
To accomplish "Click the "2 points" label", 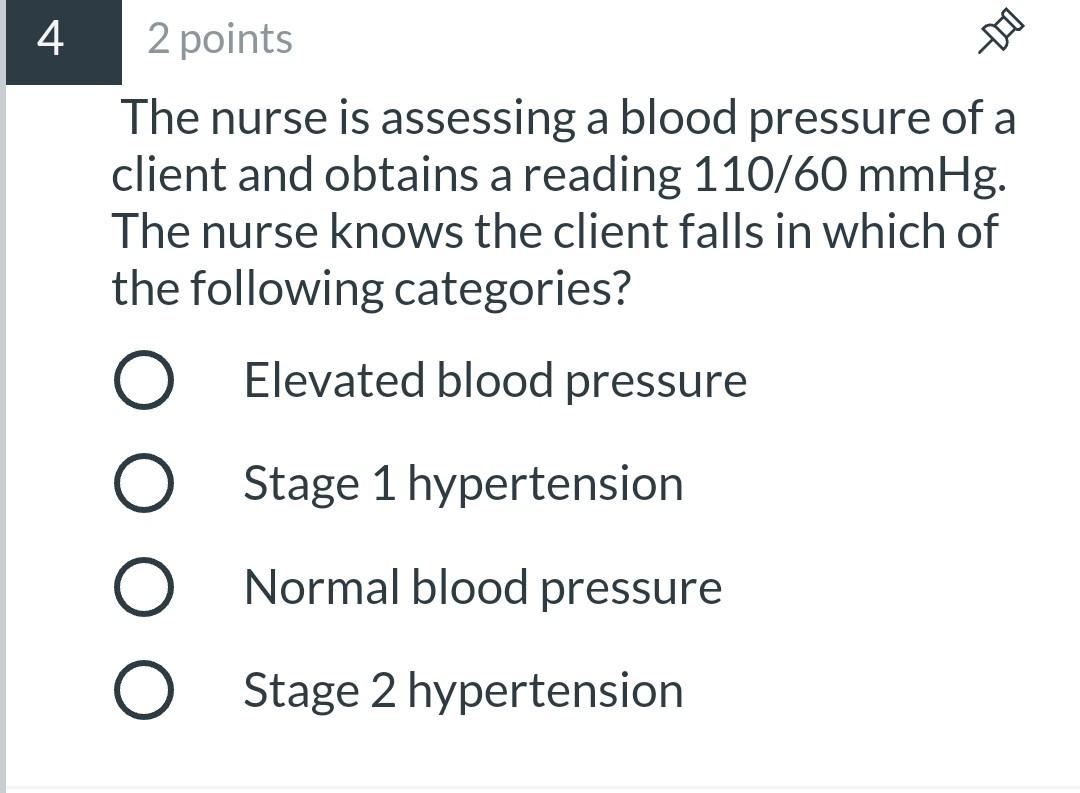I will point(220,39).
